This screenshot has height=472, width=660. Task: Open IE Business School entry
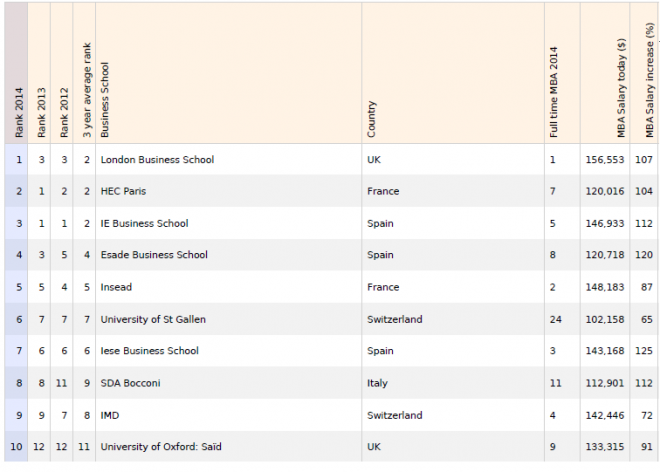(144, 223)
